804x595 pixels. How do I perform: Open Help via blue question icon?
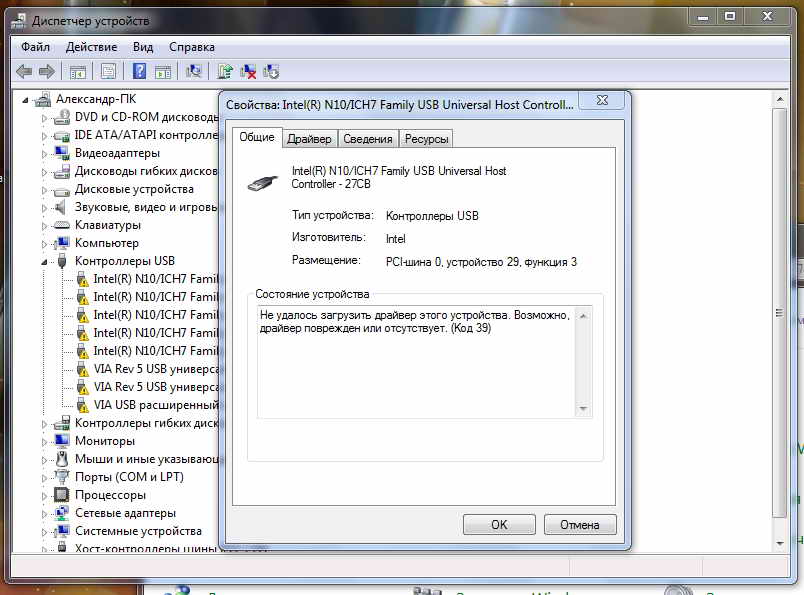139,71
